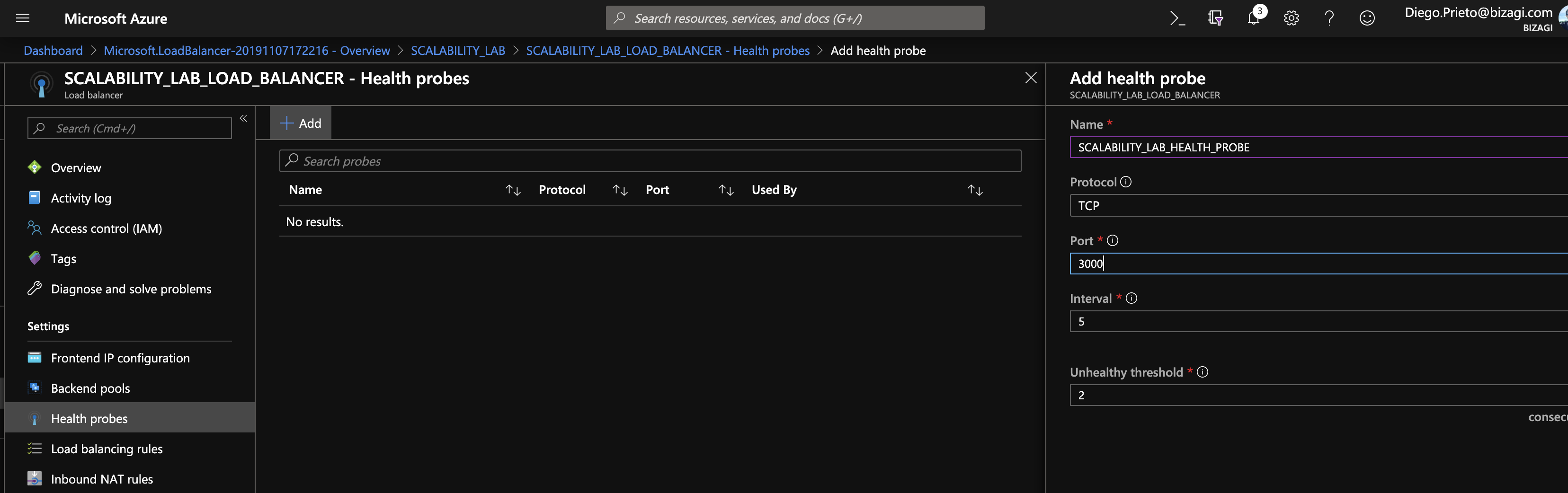Screen dimensions: 1568x493
Task: Edit the Interval value 5
Action: (x=1319, y=321)
